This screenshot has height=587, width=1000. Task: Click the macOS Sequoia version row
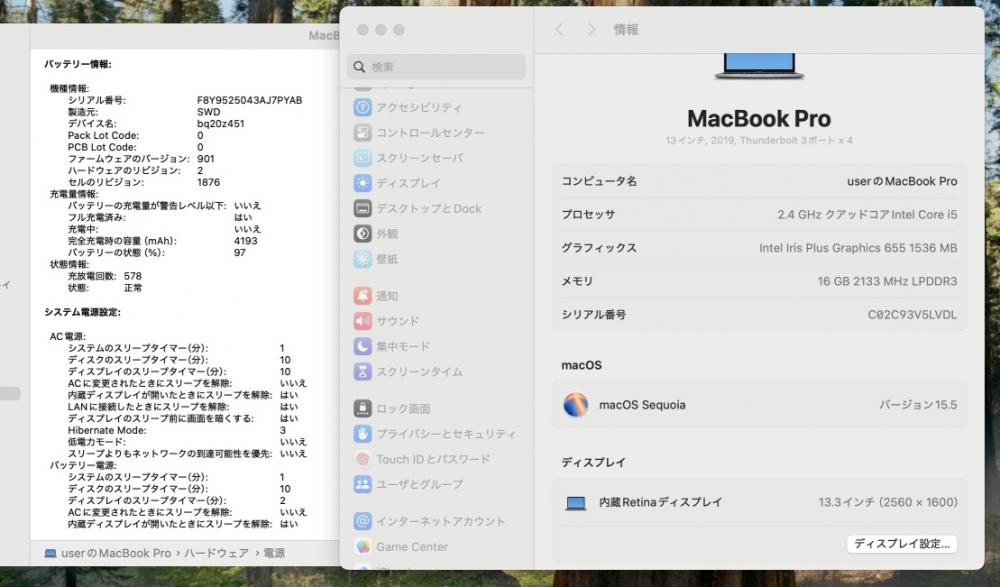(759, 405)
